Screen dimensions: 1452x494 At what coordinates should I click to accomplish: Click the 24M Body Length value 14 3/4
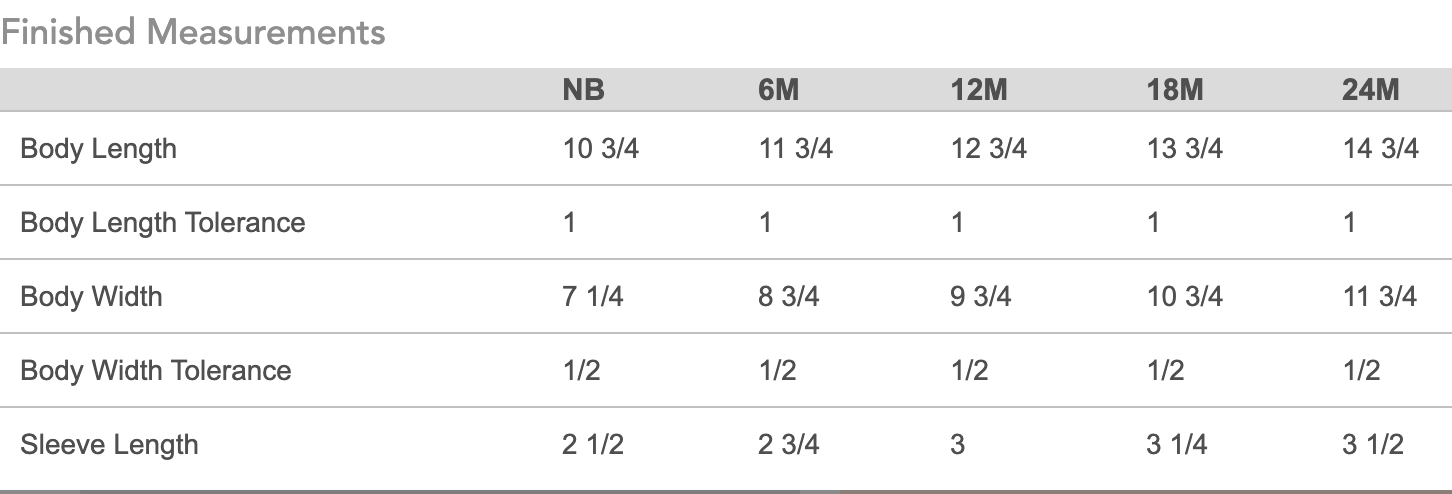pyautogui.click(x=1380, y=149)
